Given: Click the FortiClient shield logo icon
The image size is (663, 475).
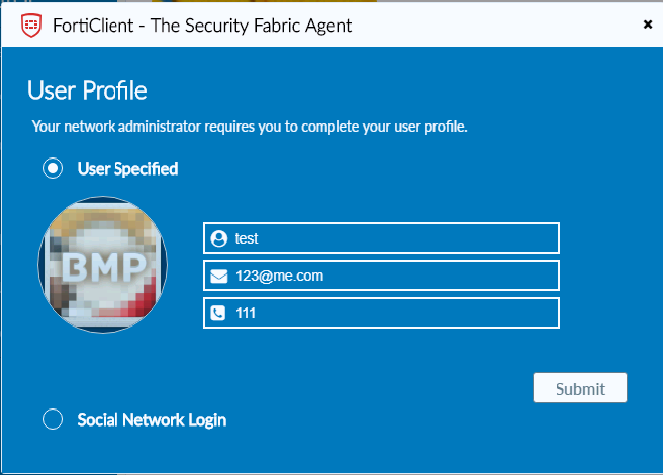Looking at the screenshot, I should [x=31, y=25].
